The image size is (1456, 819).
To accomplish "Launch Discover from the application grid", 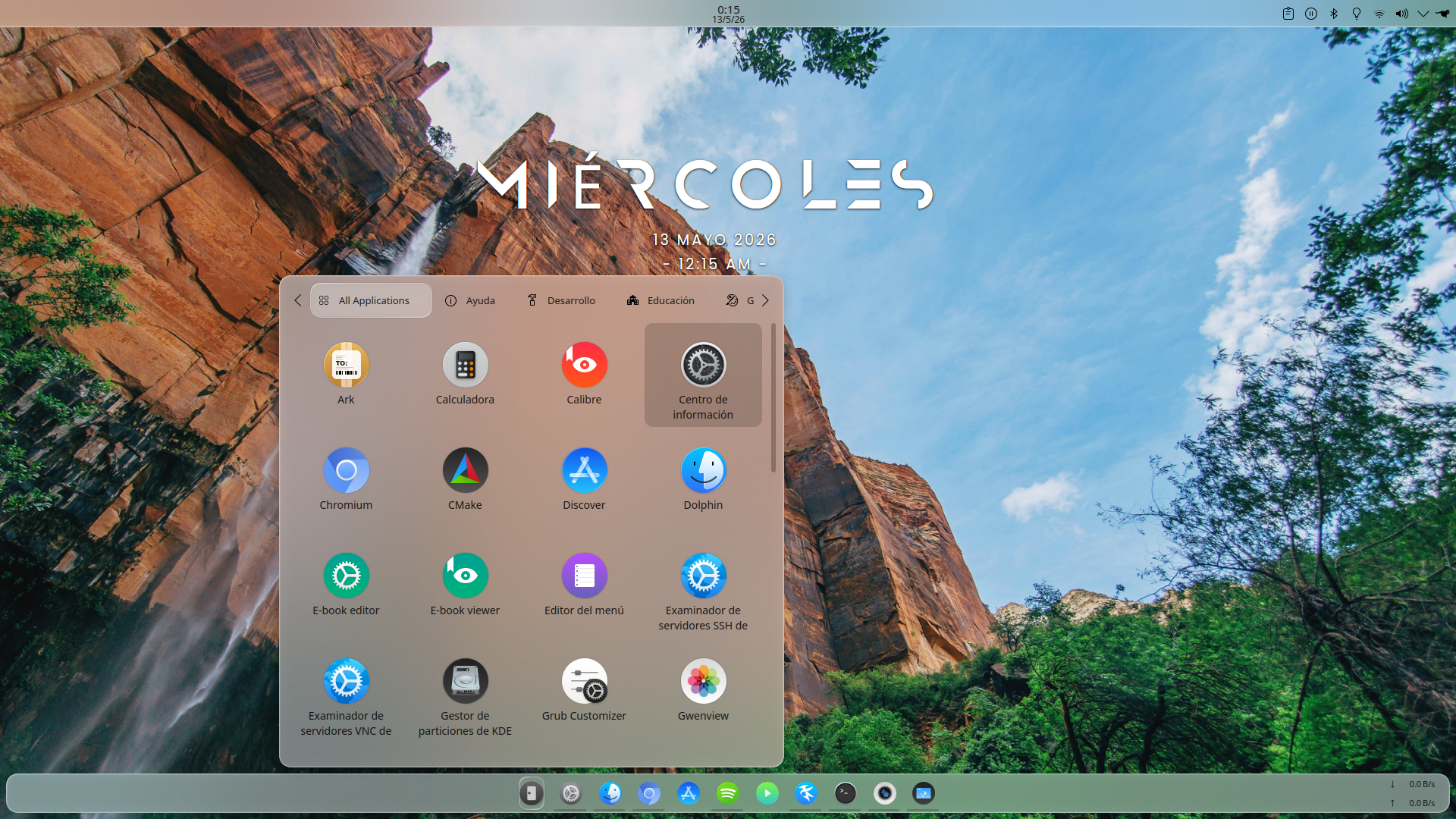I will coord(584,480).
